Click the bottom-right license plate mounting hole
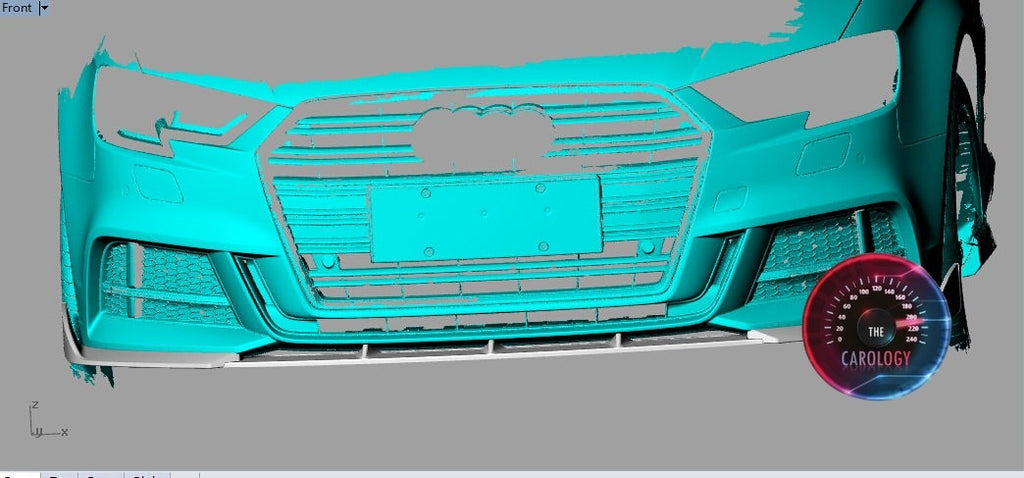Viewport: 1024px width, 478px height. point(542,246)
